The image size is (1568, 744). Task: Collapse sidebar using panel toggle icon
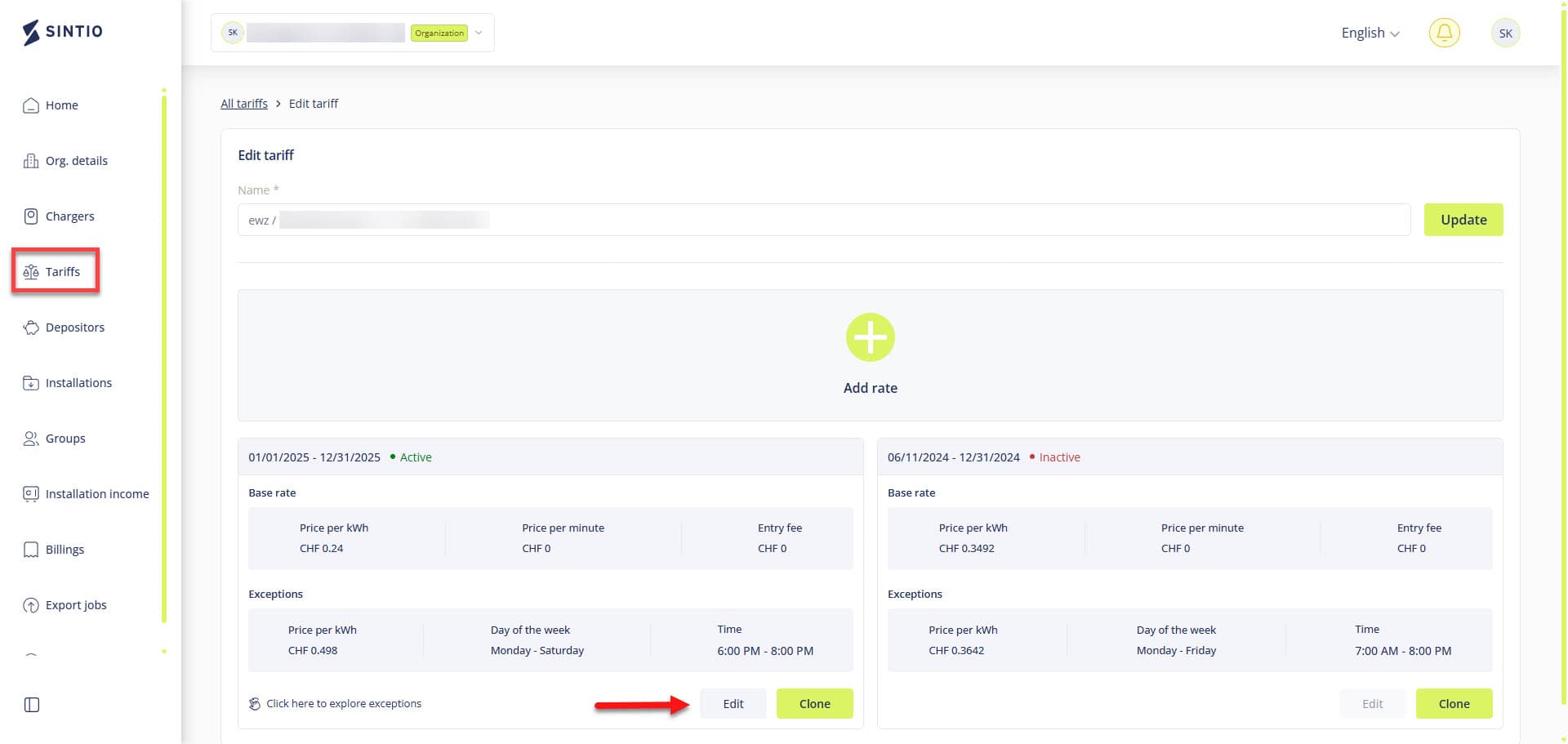coord(32,705)
